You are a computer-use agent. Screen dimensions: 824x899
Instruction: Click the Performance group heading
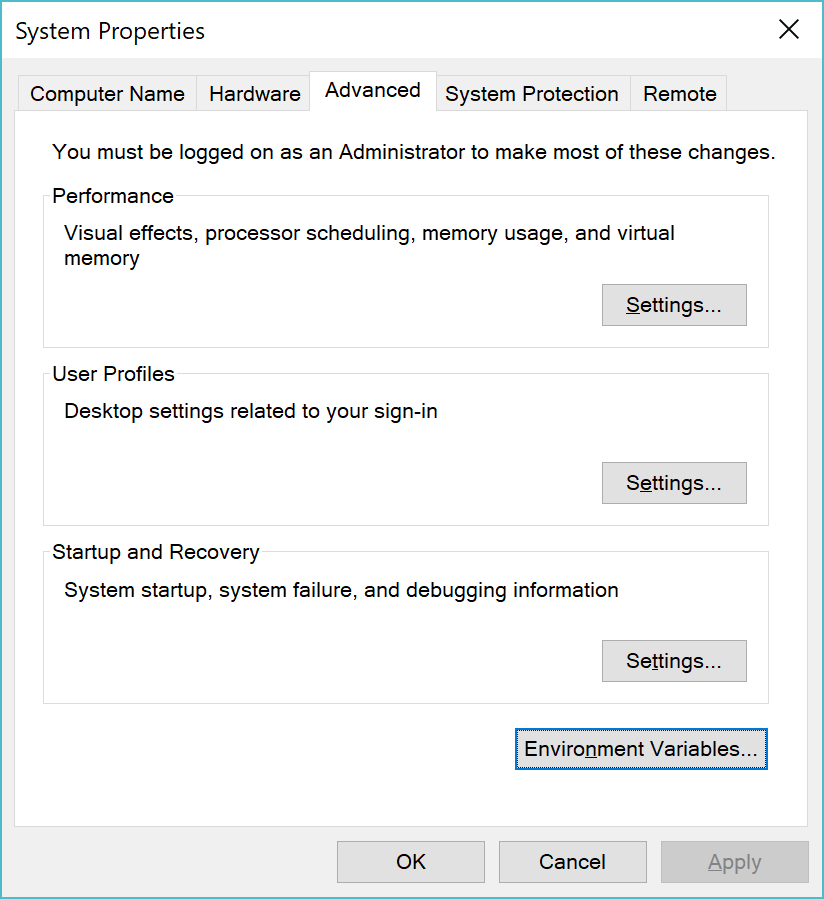coord(112,196)
